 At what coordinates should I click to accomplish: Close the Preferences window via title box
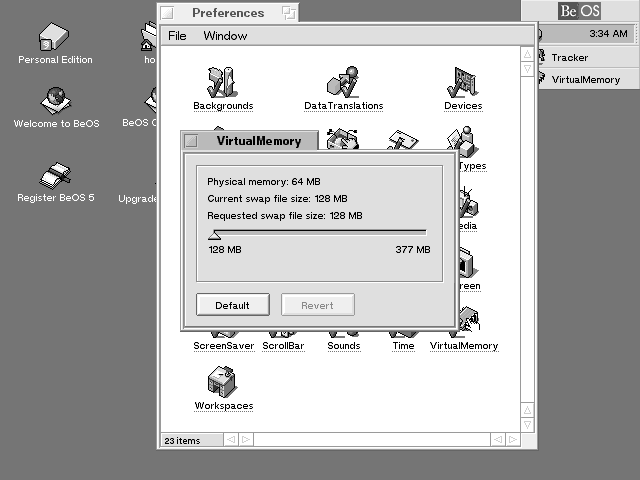[x=167, y=13]
